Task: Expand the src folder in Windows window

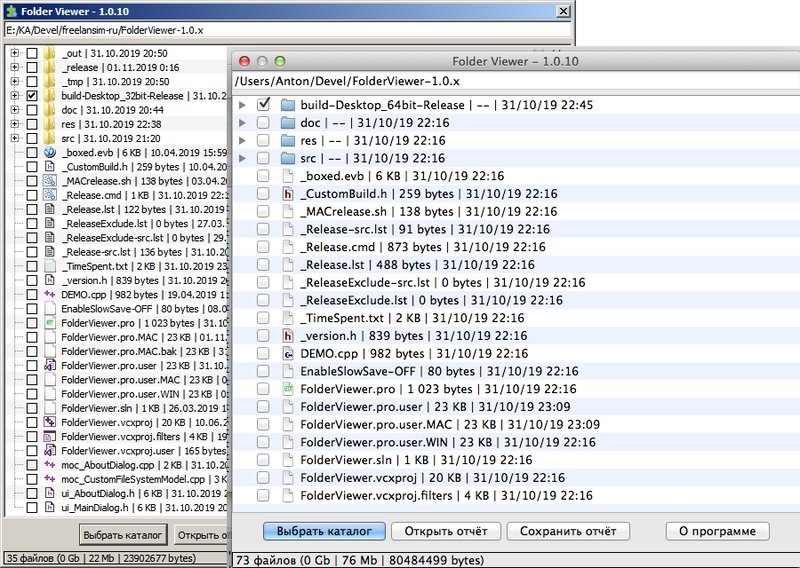Action: click(14, 138)
